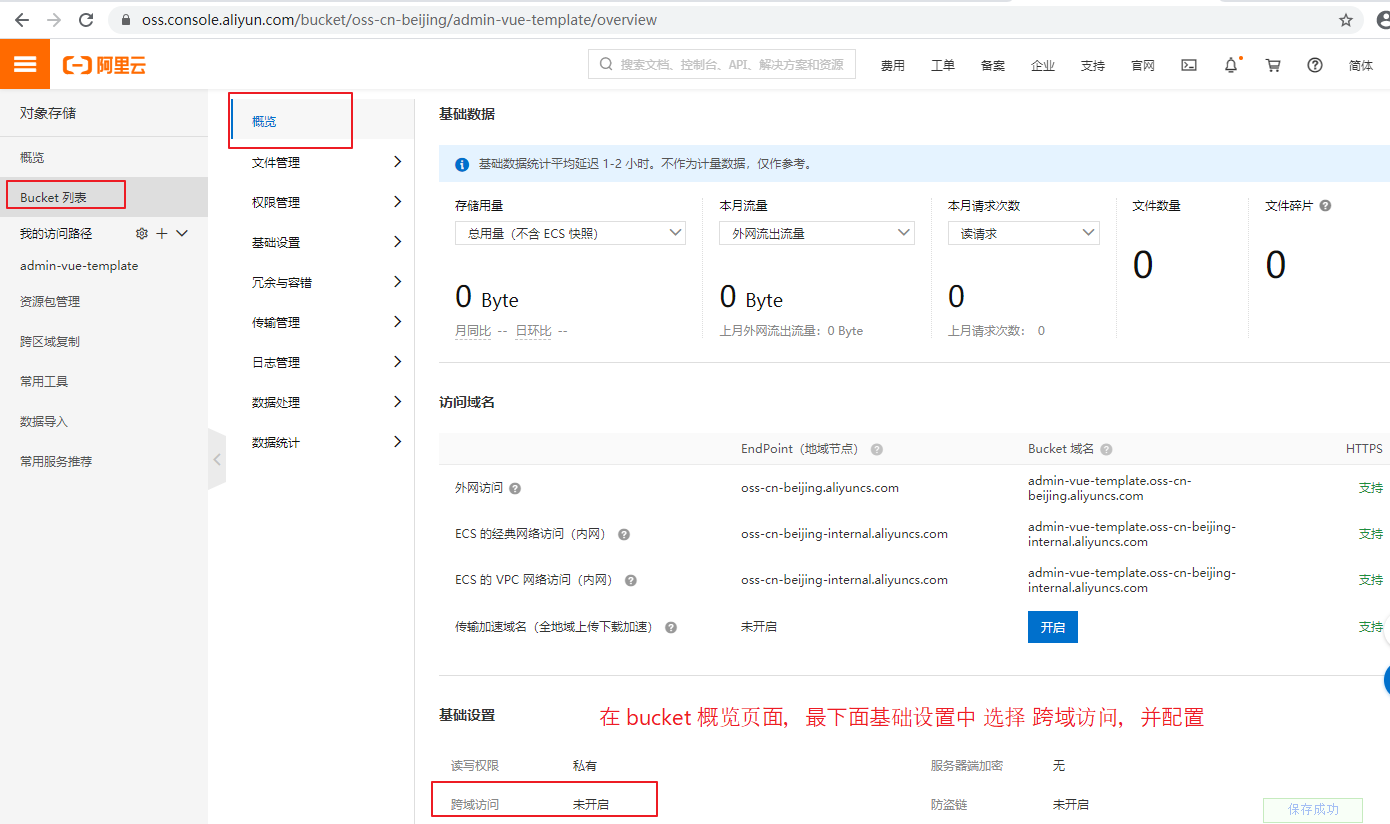This screenshot has width=1390, height=824.
Task: Expand the 传输管理 submenu
Action: (397, 322)
